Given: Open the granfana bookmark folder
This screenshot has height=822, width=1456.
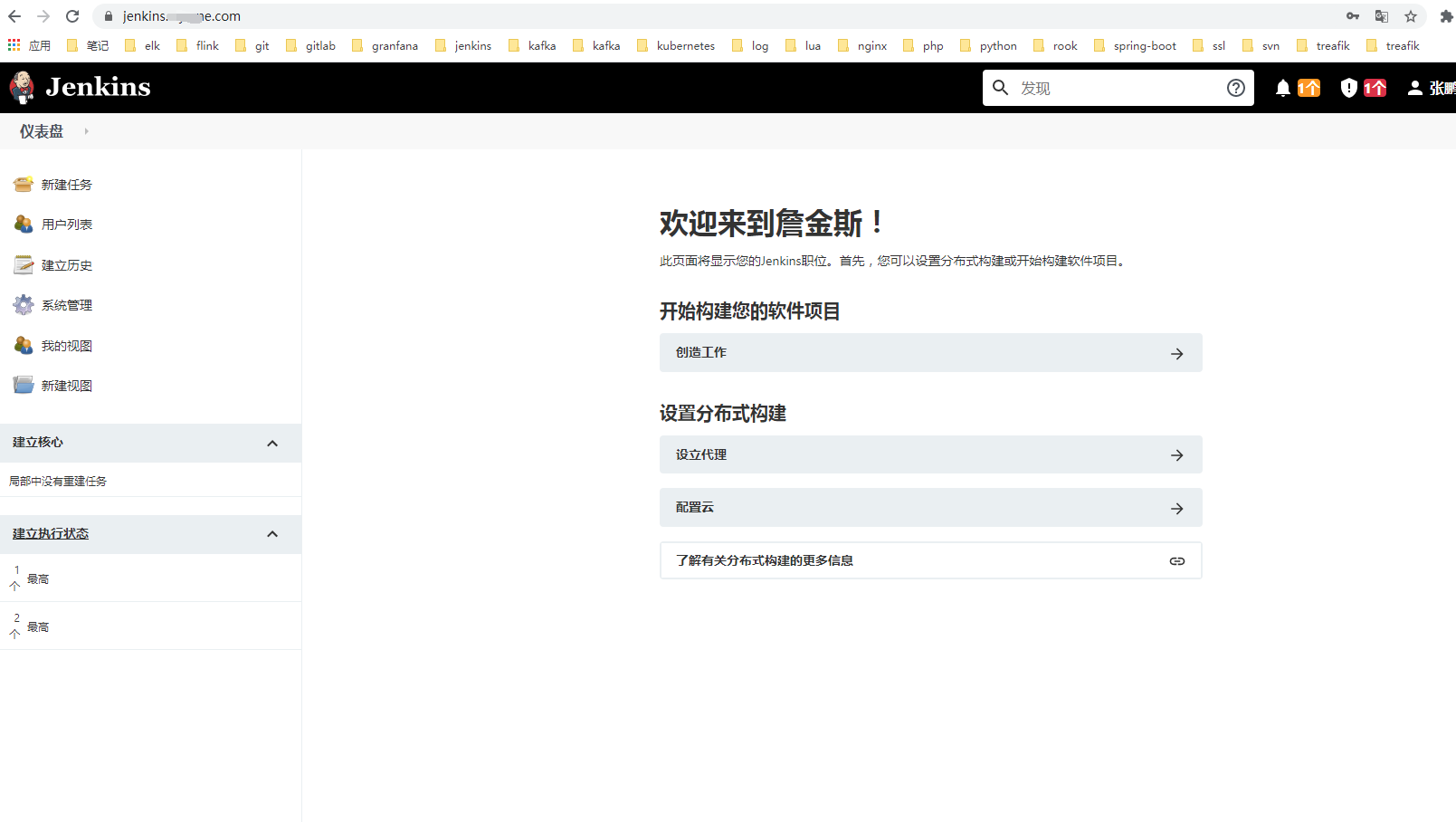Looking at the screenshot, I should point(385,45).
